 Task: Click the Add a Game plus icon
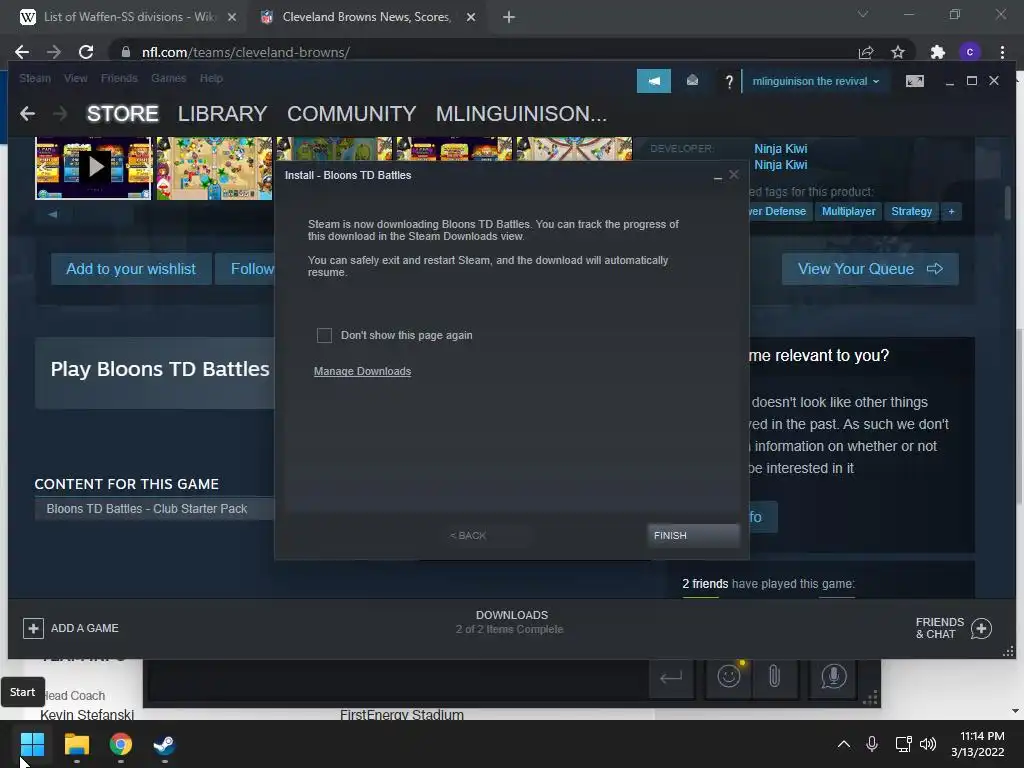click(x=33, y=628)
